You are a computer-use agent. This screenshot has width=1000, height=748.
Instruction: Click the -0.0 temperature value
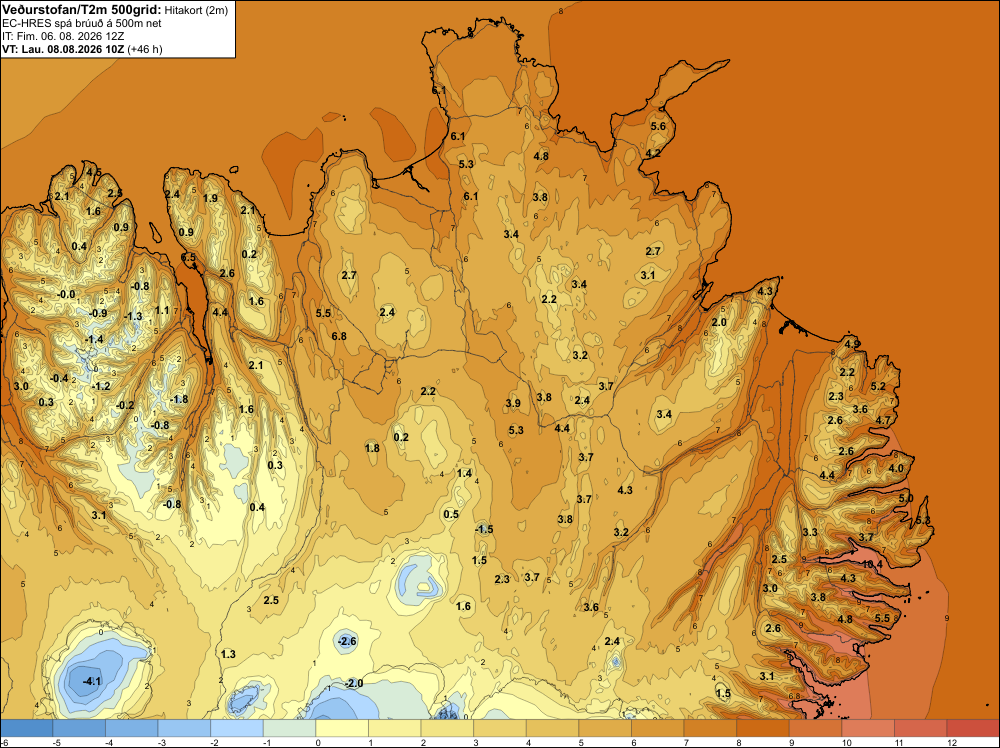point(66,295)
